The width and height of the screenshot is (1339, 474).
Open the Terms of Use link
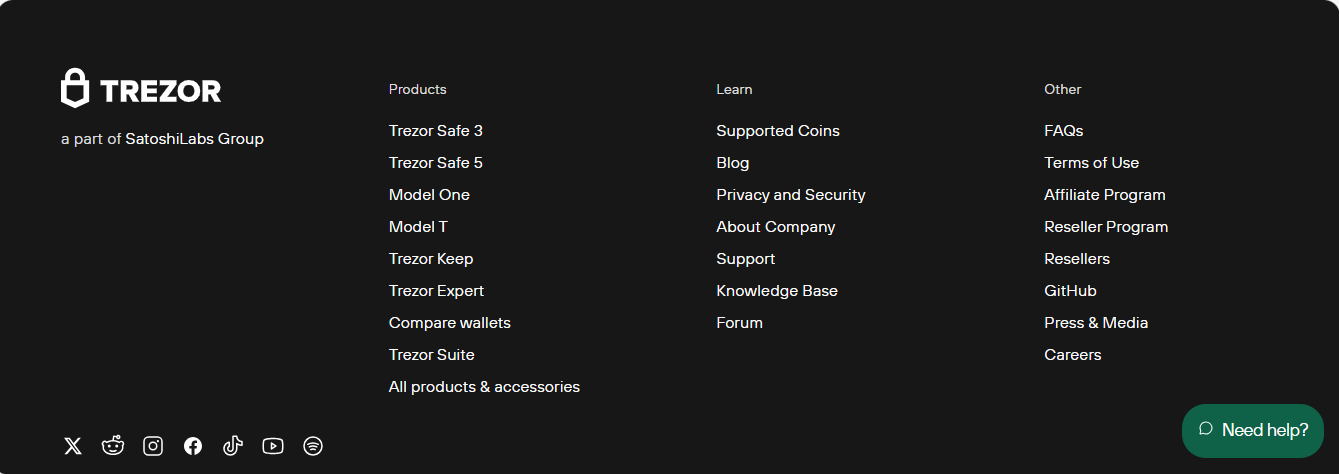[x=1092, y=163]
